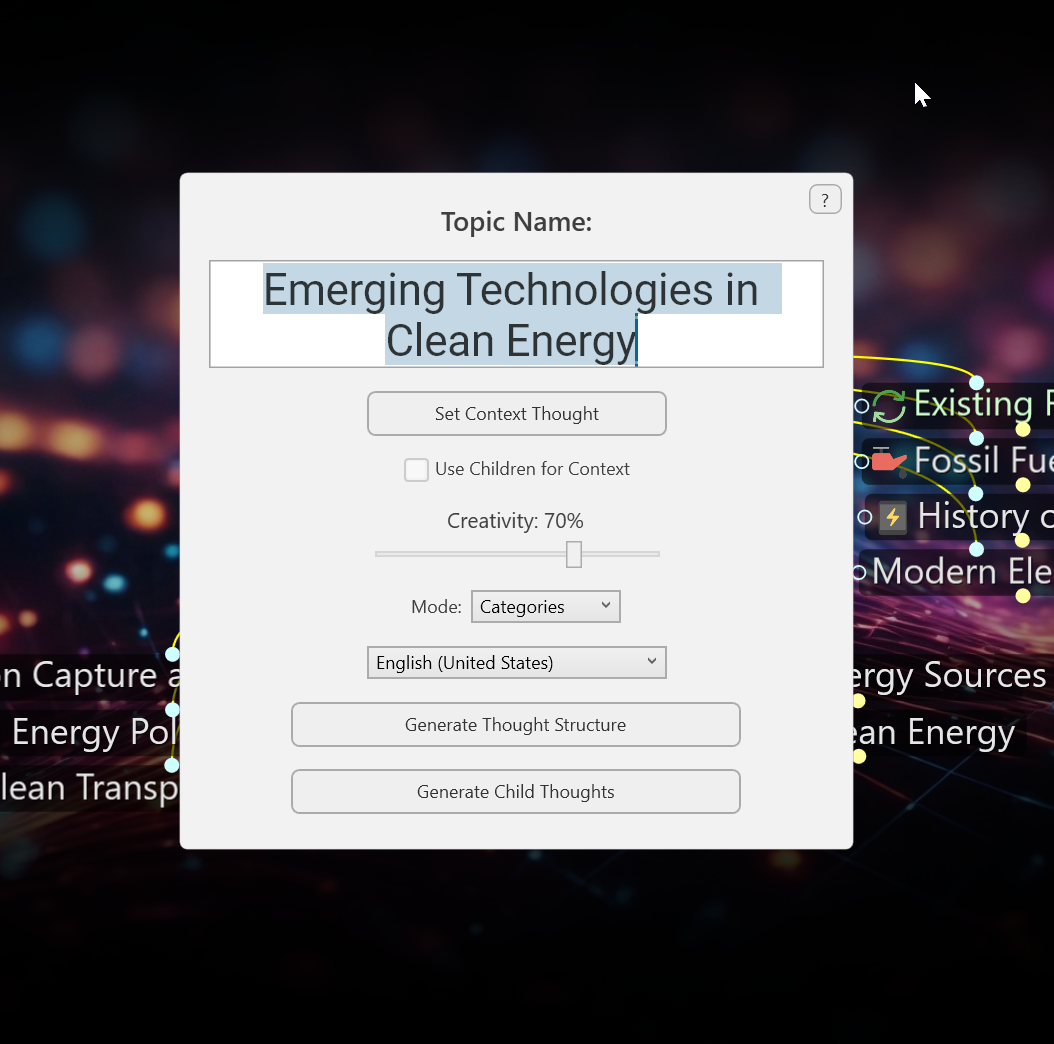Click the red oil can icon on Fossil Fuel
Image resolution: width=1054 pixels, height=1044 pixels.
point(888,461)
